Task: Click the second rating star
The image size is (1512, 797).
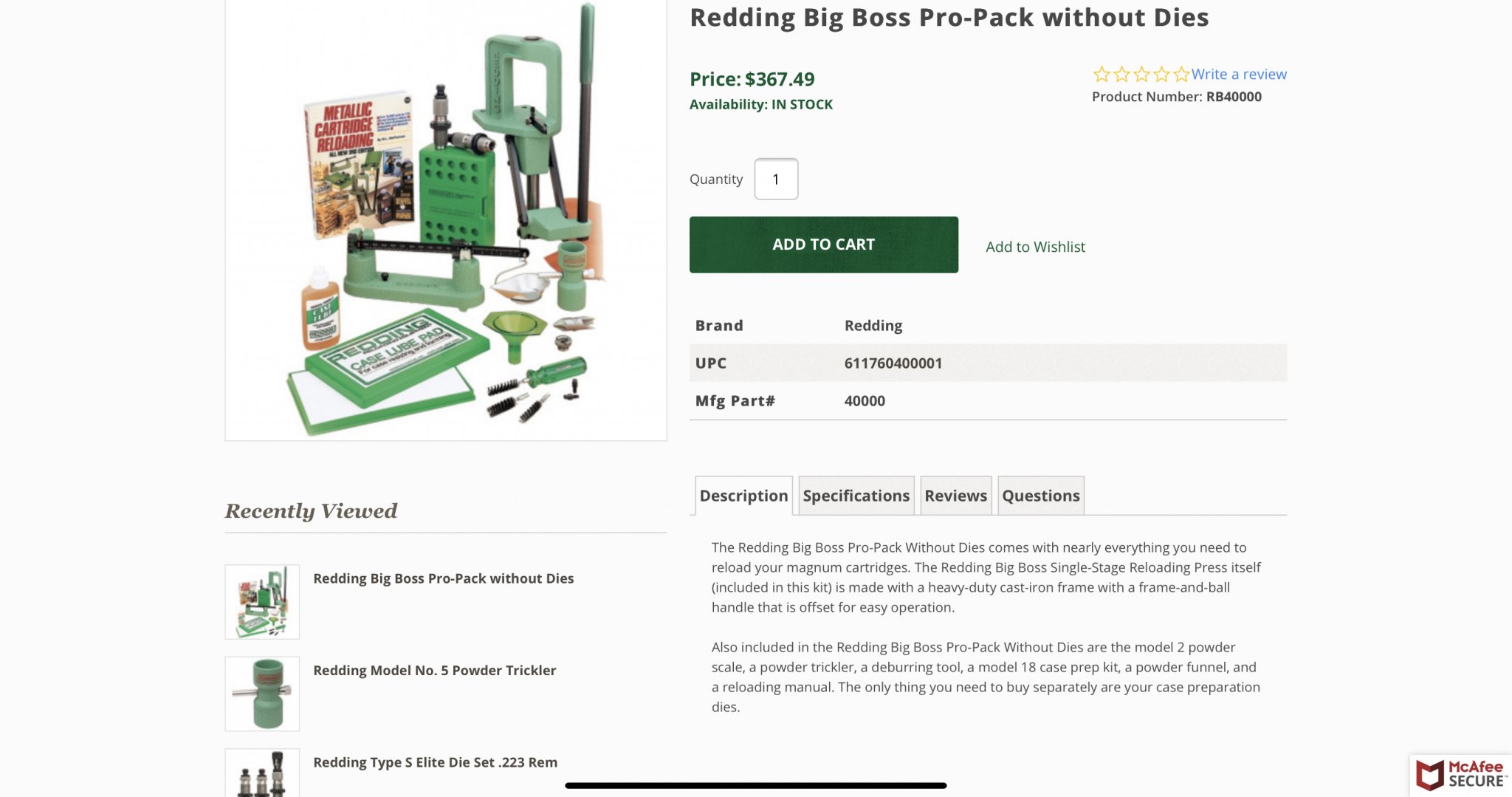Action: tap(1121, 75)
